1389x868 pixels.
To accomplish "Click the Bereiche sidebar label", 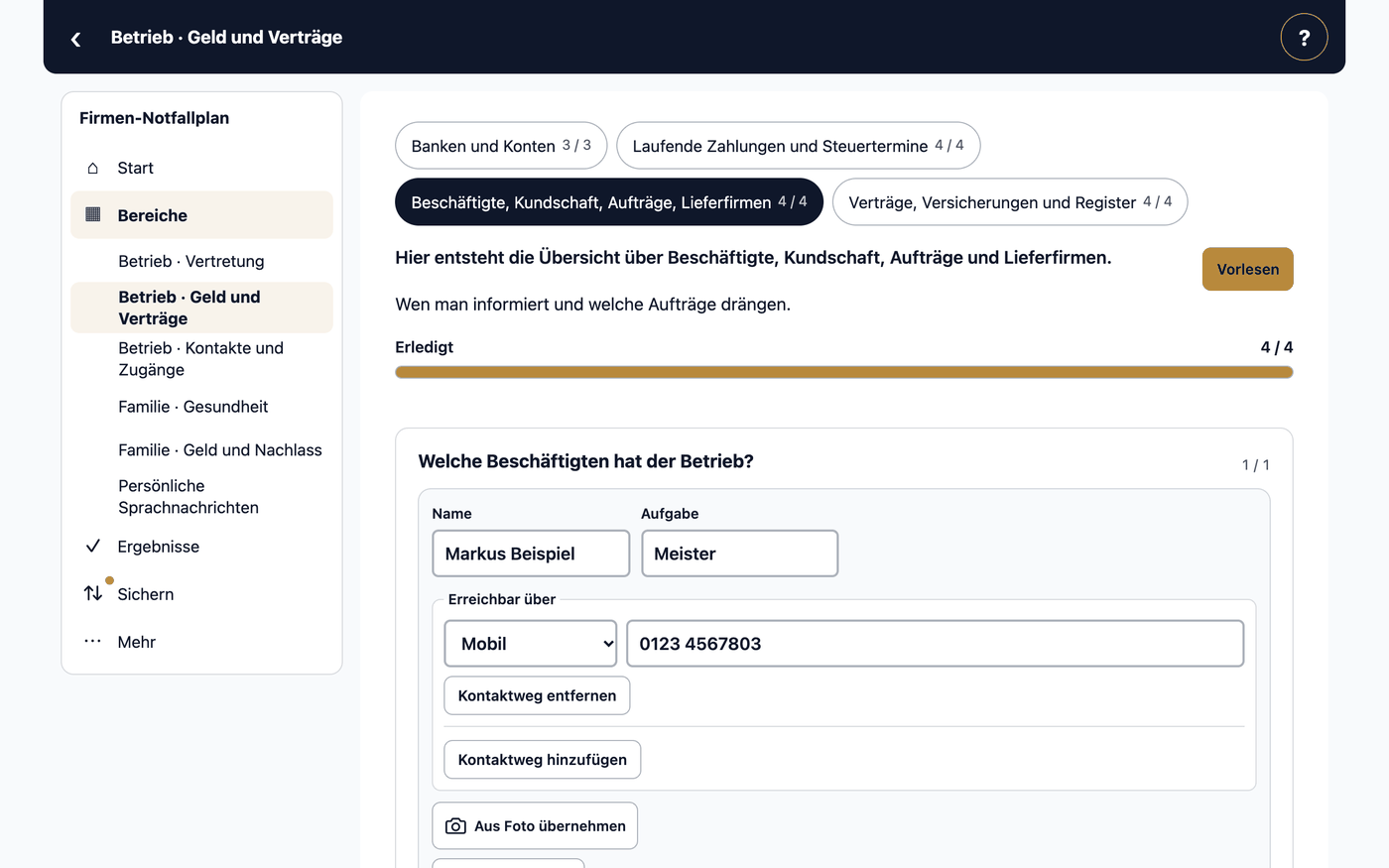I will tap(153, 215).
